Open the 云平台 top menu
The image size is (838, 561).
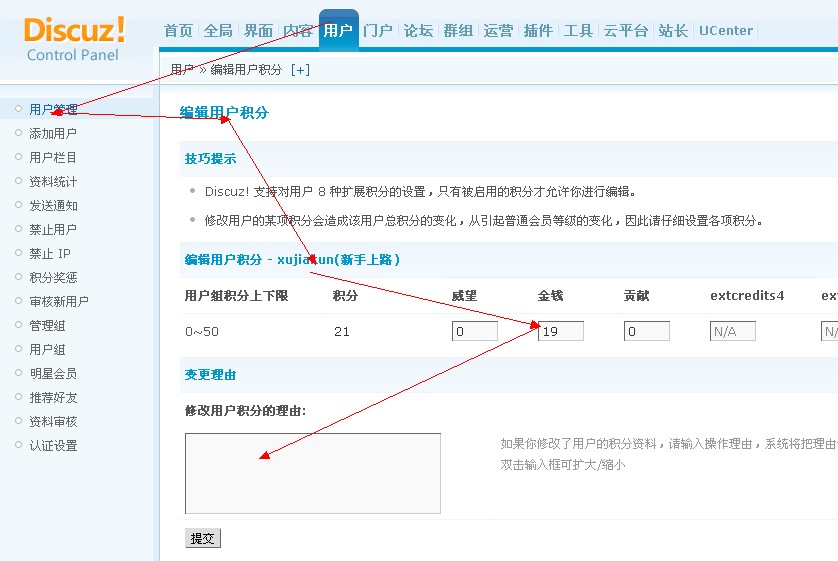coord(625,30)
